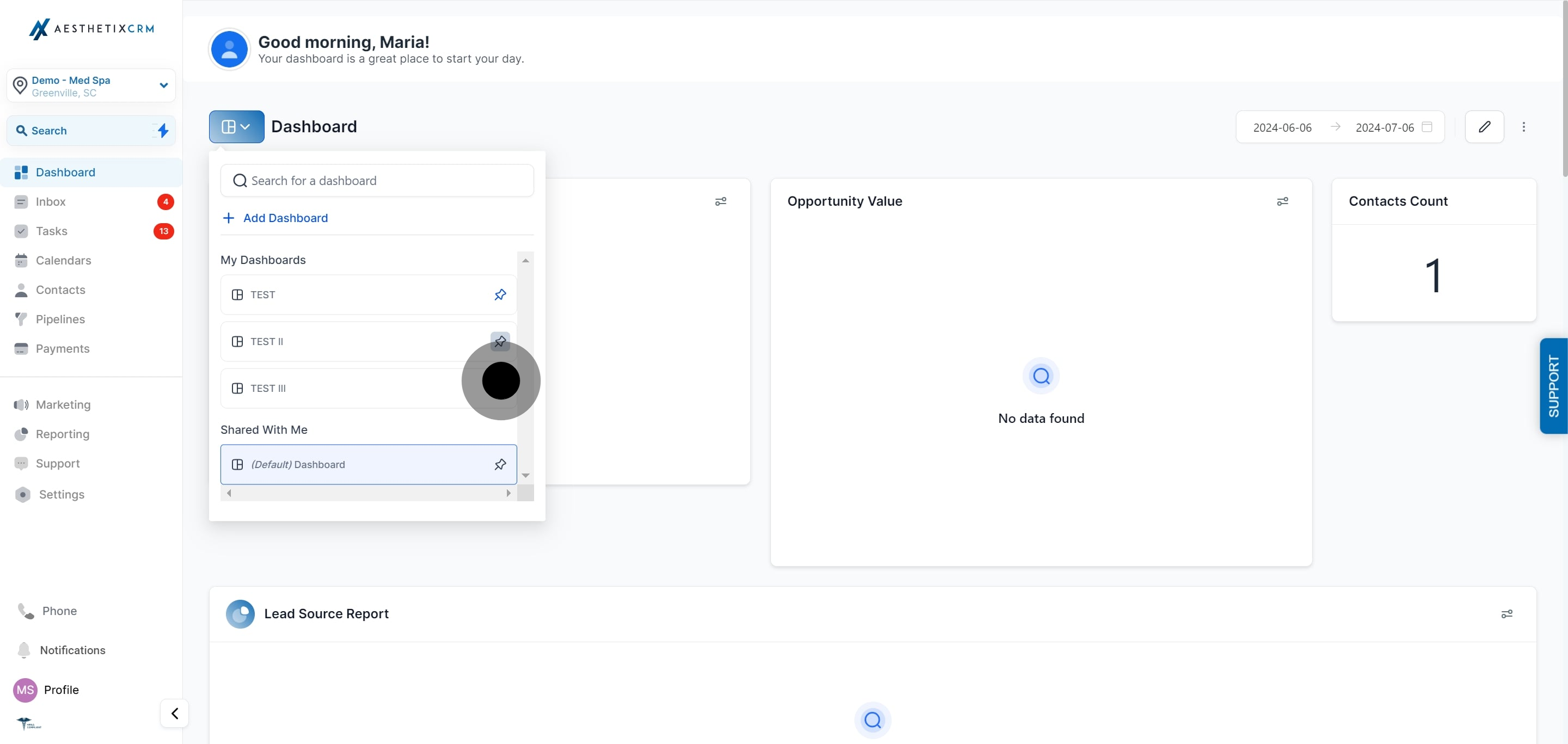Open Lead Source Report filter settings
1568x744 pixels.
[1506, 614]
